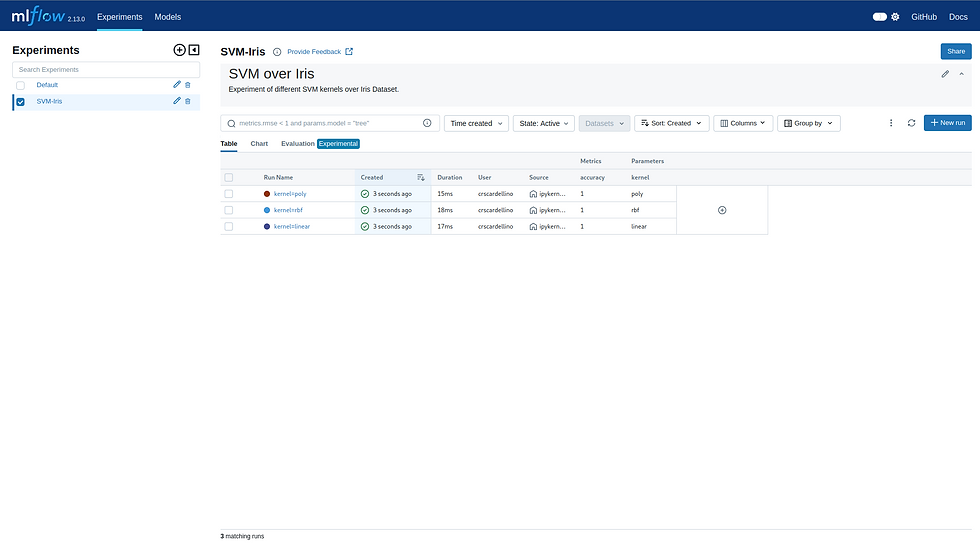Select all runs with header checkbox
The width and height of the screenshot is (980, 551).
pyautogui.click(x=229, y=177)
